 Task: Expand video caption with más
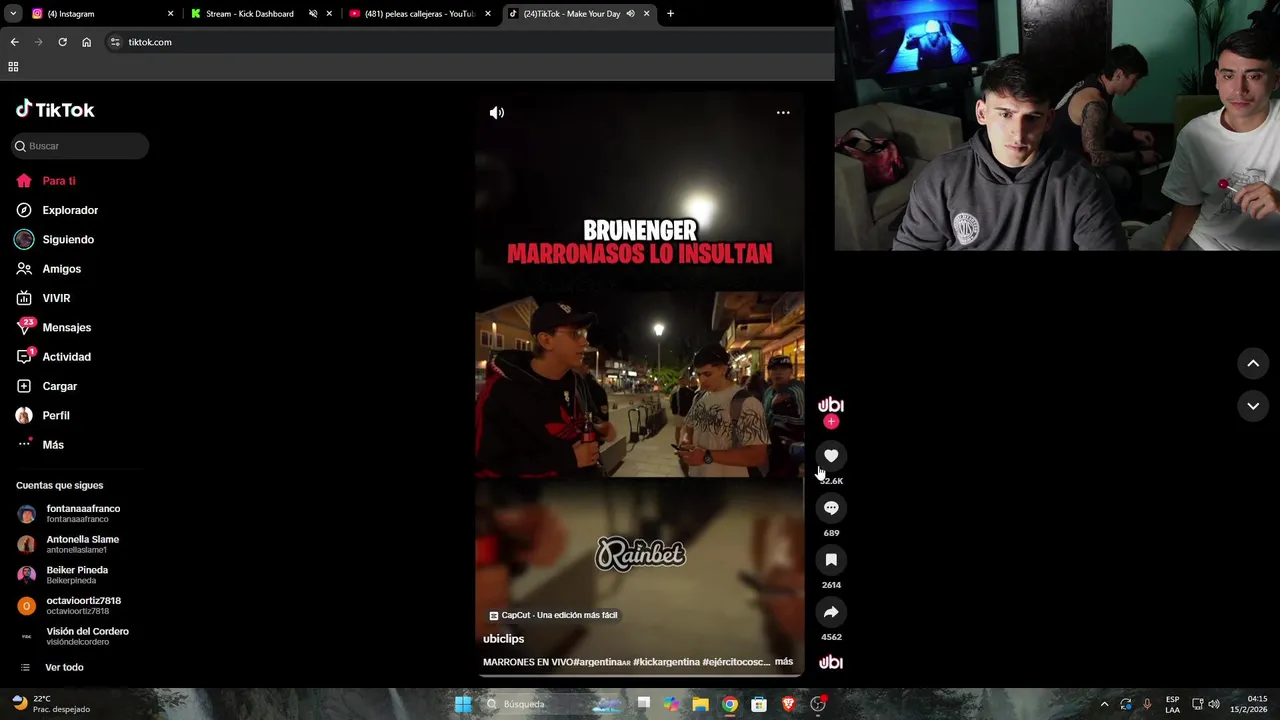784,662
